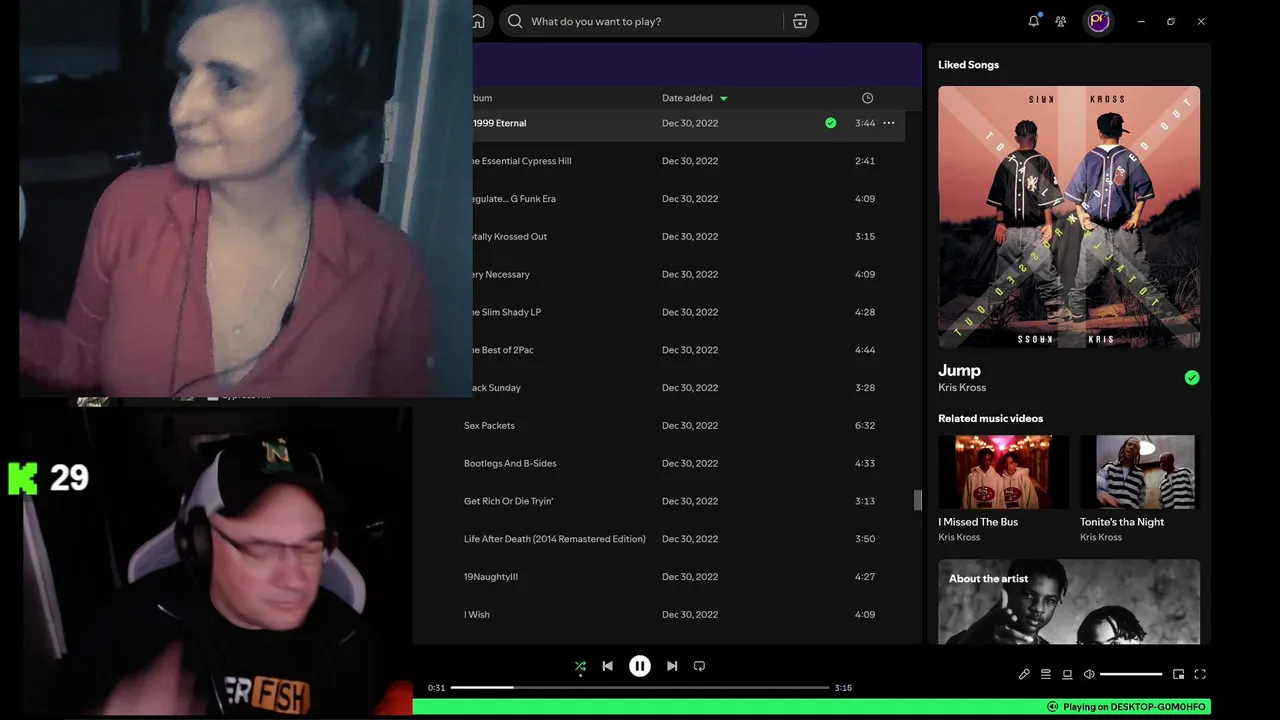
Task: Open I Missed The Bus title link
Action: [978, 522]
